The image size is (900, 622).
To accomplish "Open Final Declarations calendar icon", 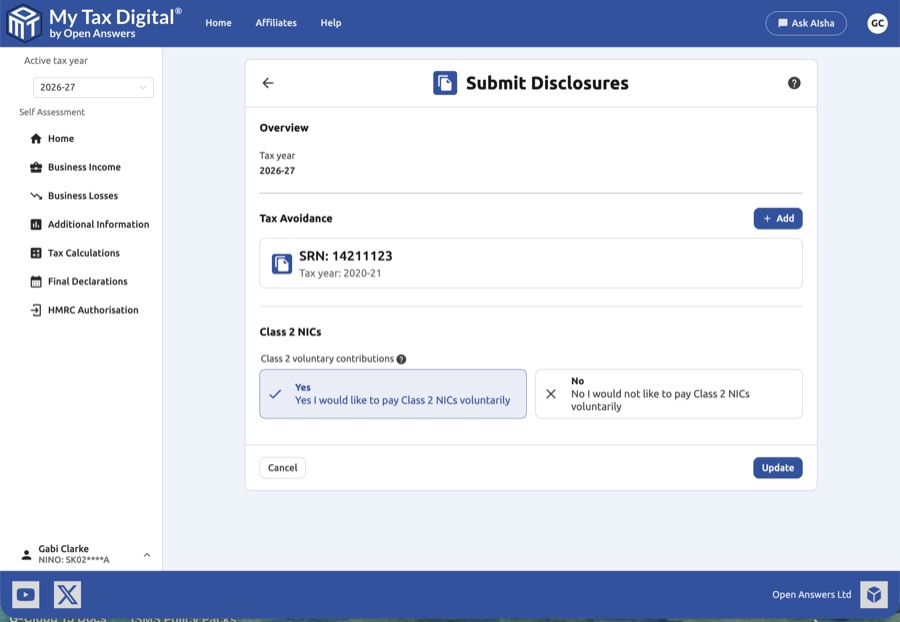I will (x=34, y=281).
